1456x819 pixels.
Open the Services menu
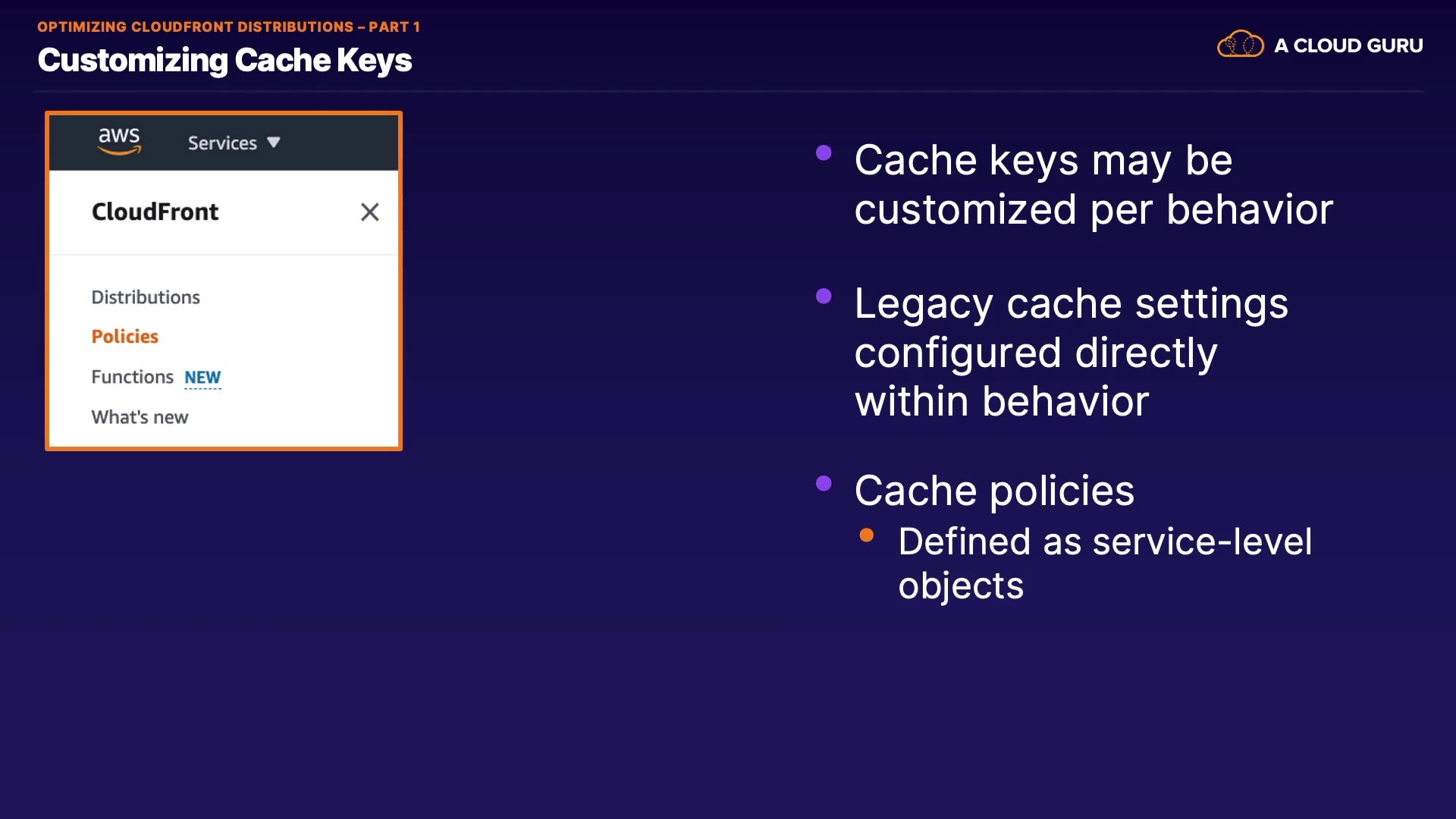click(x=222, y=143)
